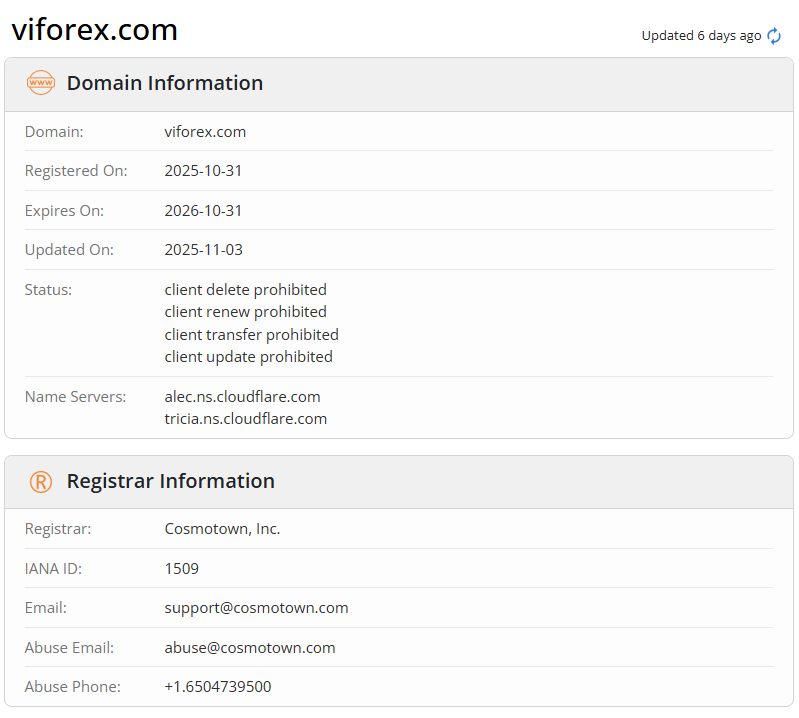
Task: Click the client transfer prohibited status
Action: [251, 335]
